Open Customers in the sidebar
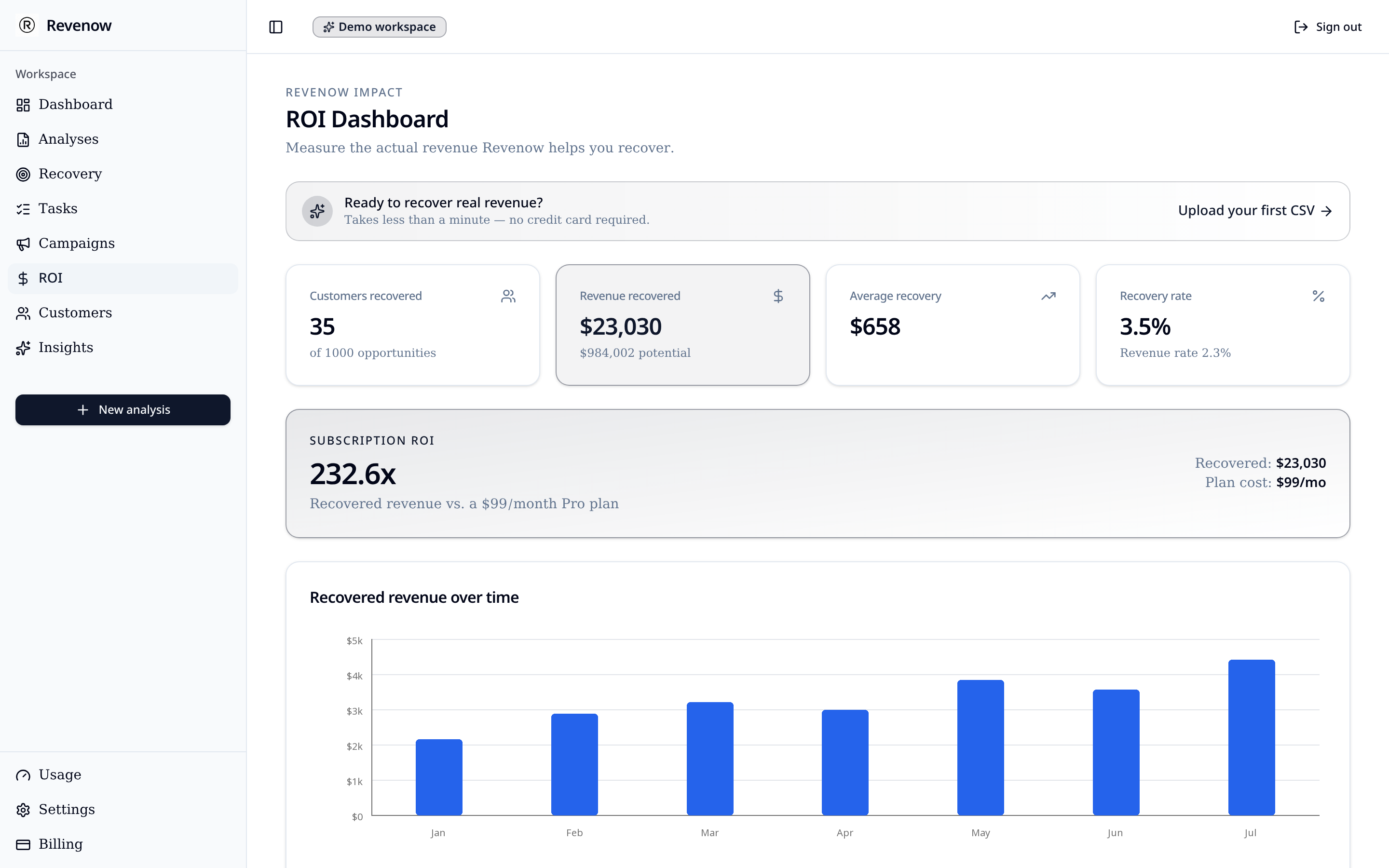 [123, 313]
